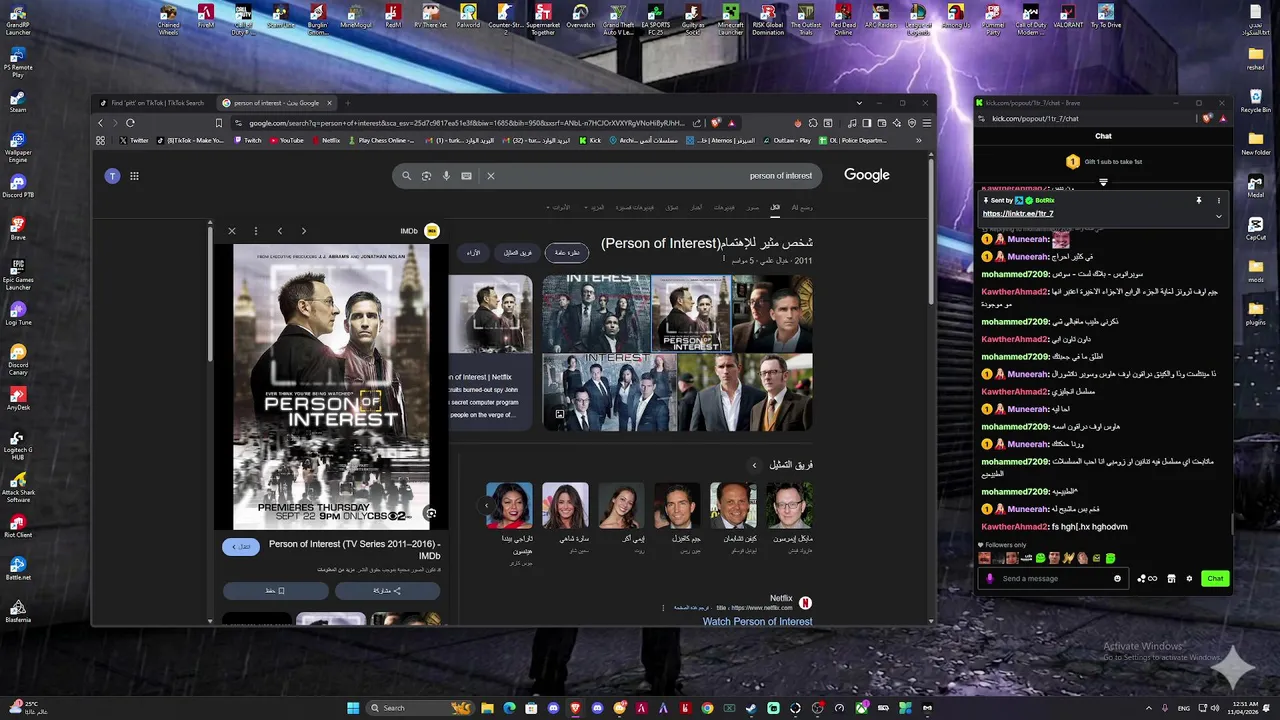The image size is (1280, 720).
Task: Open the Twitter bookmark
Action: tap(134, 141)
